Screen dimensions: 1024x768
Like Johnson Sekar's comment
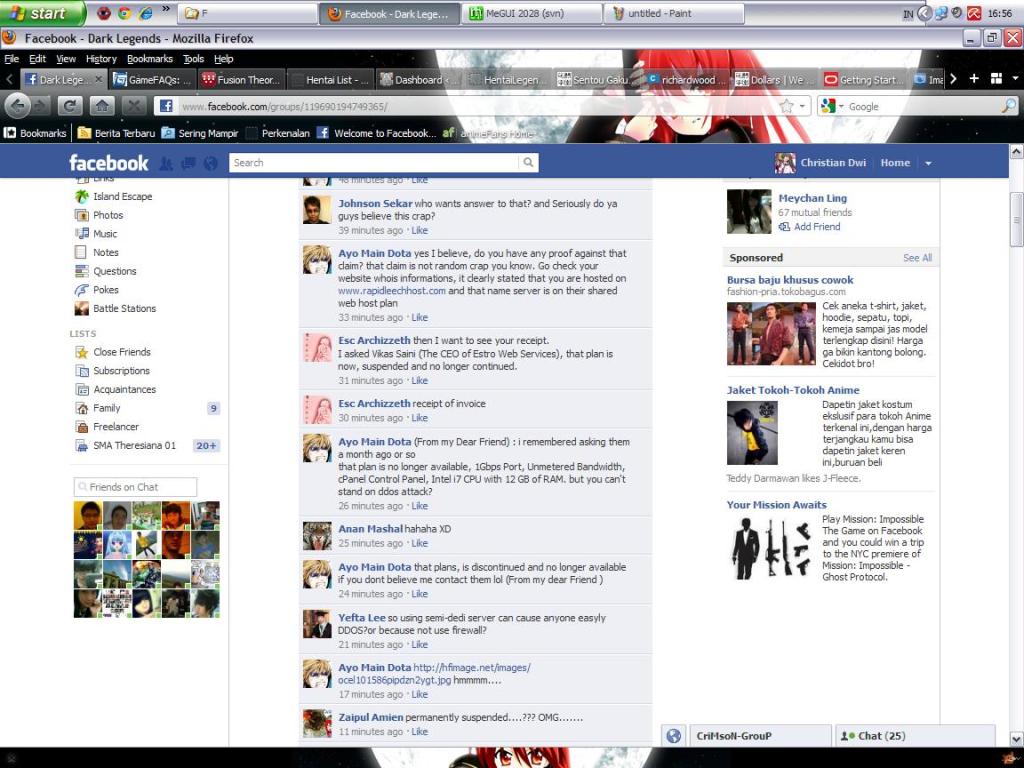[419, 231]
